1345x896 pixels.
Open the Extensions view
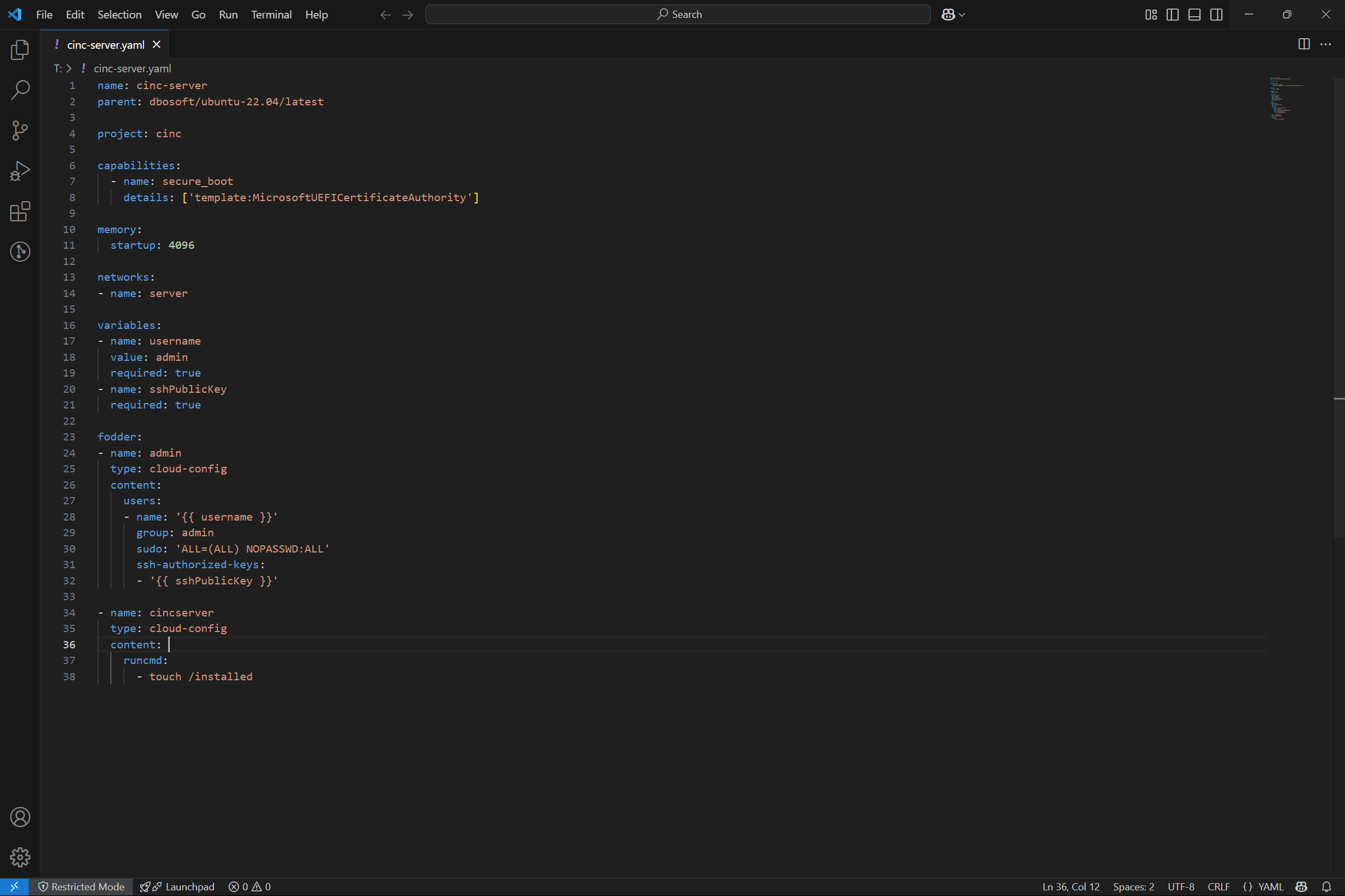(20, 211)
